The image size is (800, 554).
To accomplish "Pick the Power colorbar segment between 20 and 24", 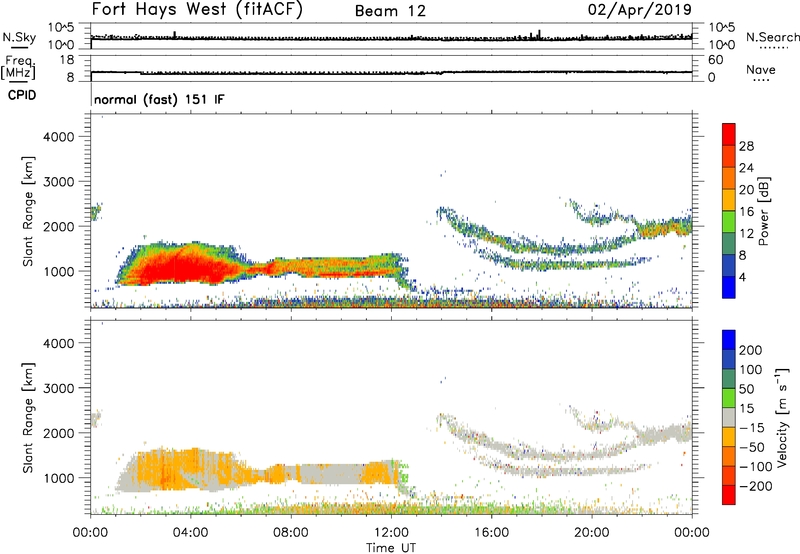I will pyautogui.click(x=729, y=178).
